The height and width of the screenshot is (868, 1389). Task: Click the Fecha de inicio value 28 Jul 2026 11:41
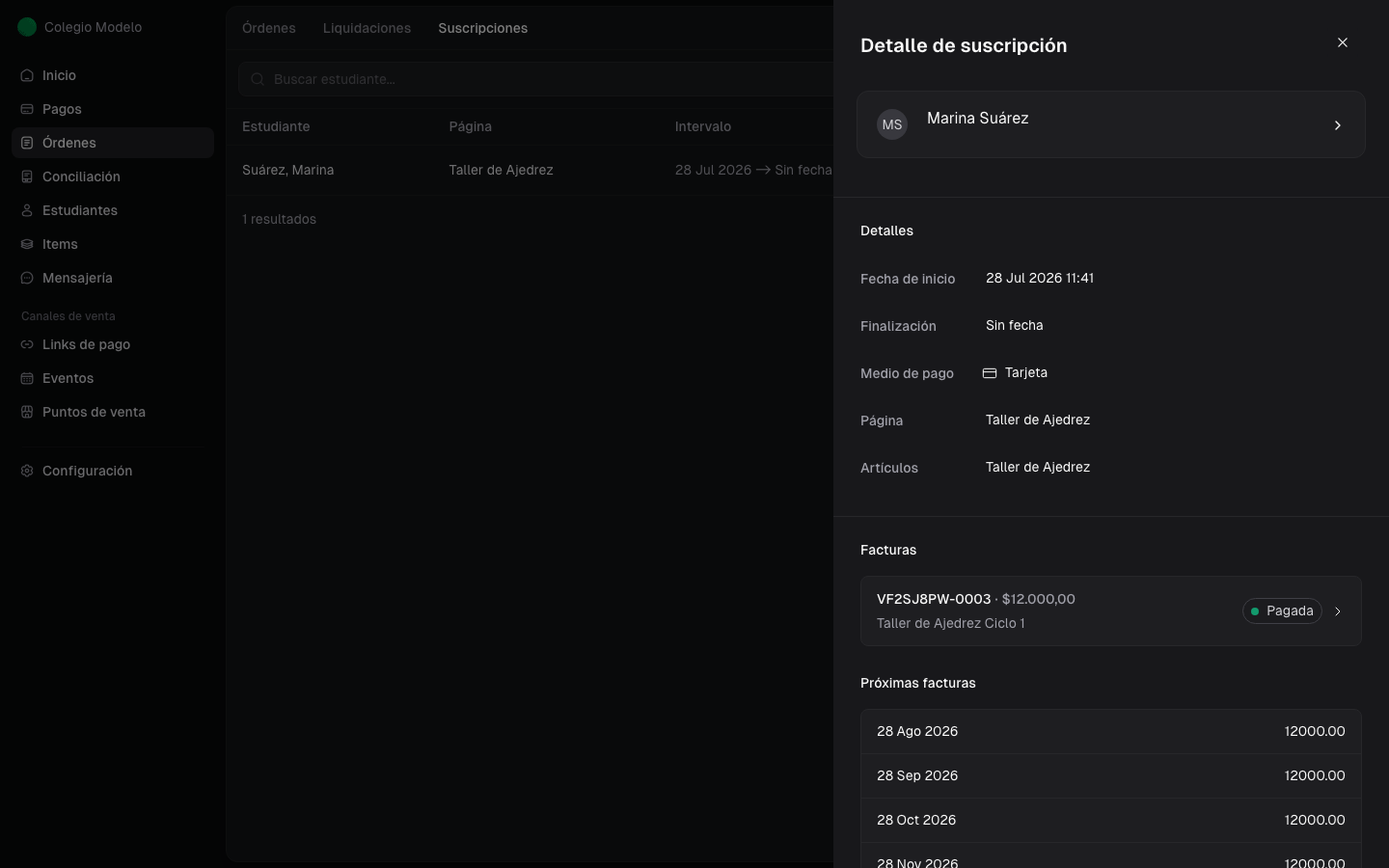1040,278
